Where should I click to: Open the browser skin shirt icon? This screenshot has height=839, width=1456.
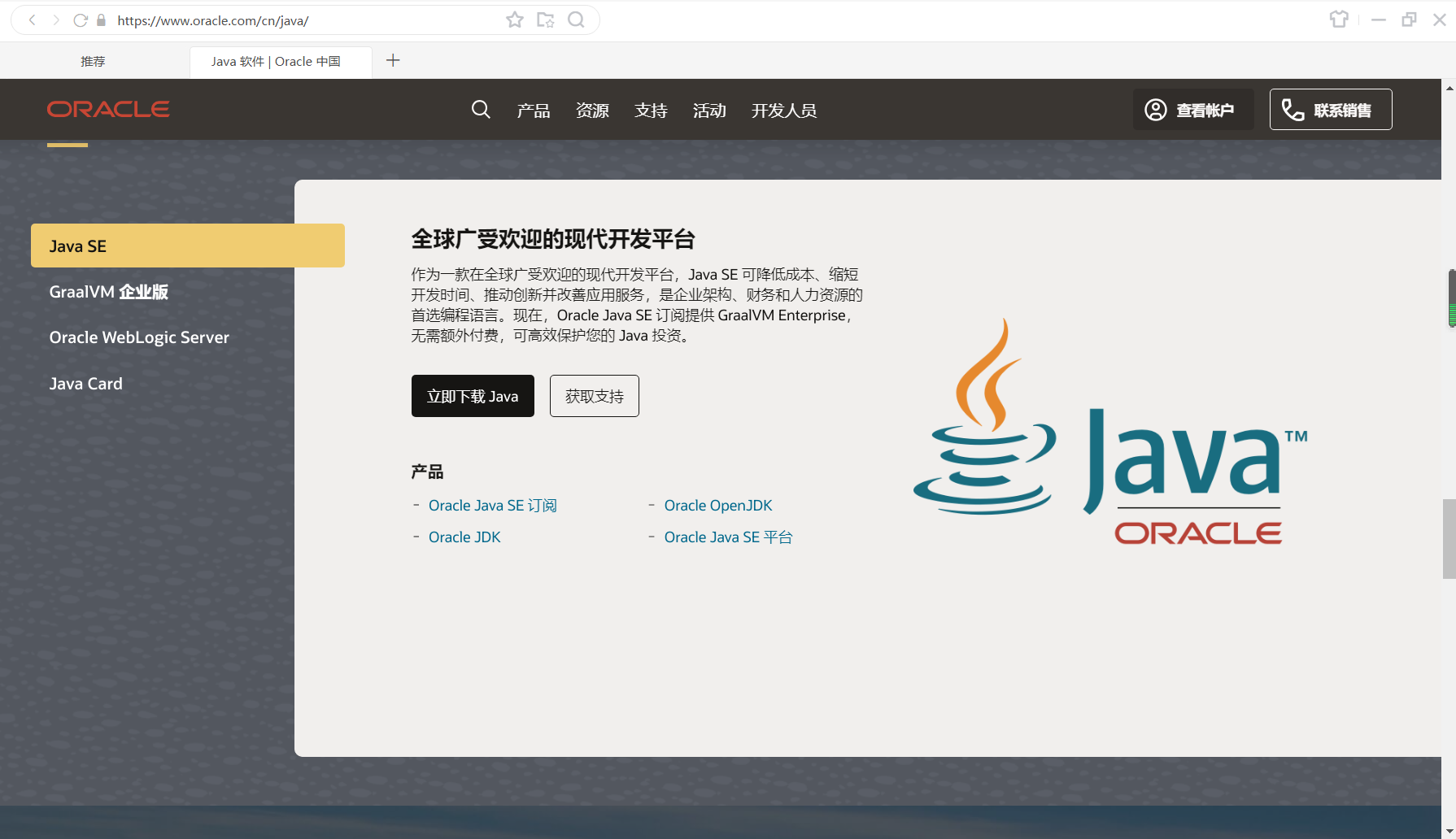point(1339,19)
